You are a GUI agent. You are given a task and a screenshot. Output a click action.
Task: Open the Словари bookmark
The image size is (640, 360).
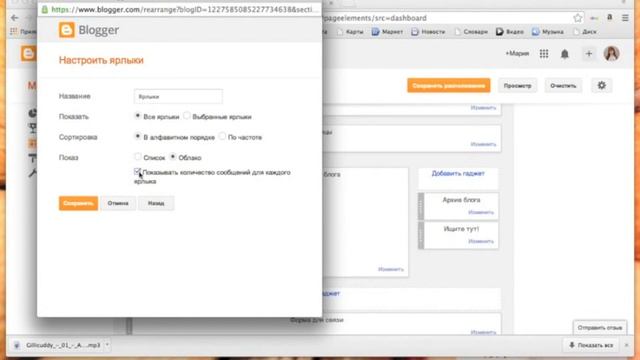click(x=471, y=32)
